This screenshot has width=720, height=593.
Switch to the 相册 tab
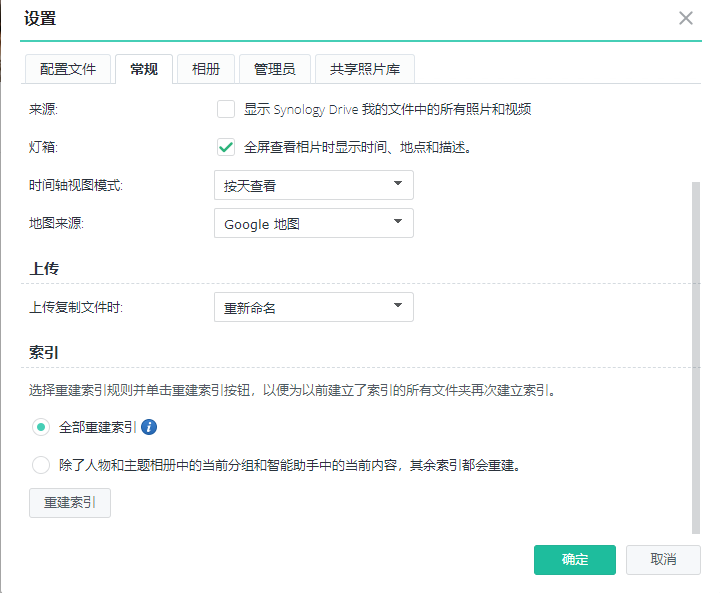[x=206, y=69]
